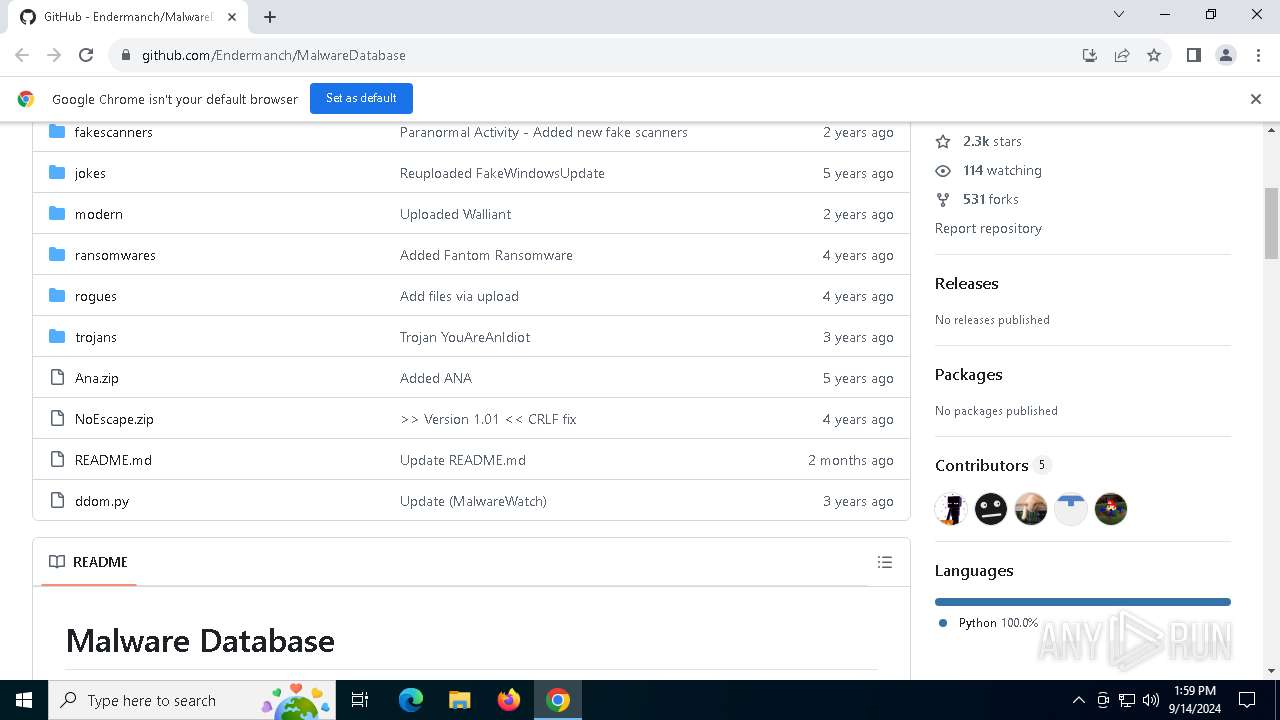Open the Ana.zip file
Screen dimensions: 1280x720
(96, 378)
